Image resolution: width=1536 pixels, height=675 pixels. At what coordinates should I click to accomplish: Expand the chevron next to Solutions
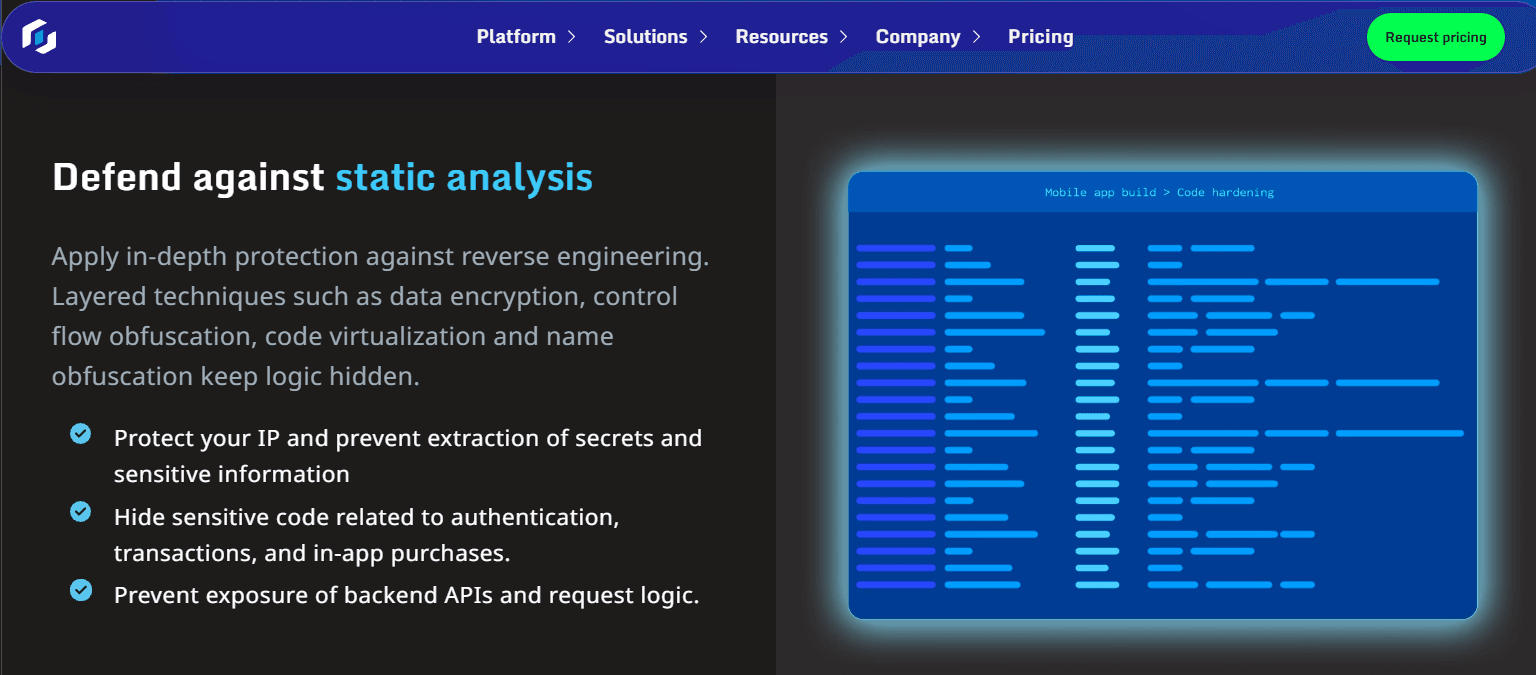click(703, 37)
